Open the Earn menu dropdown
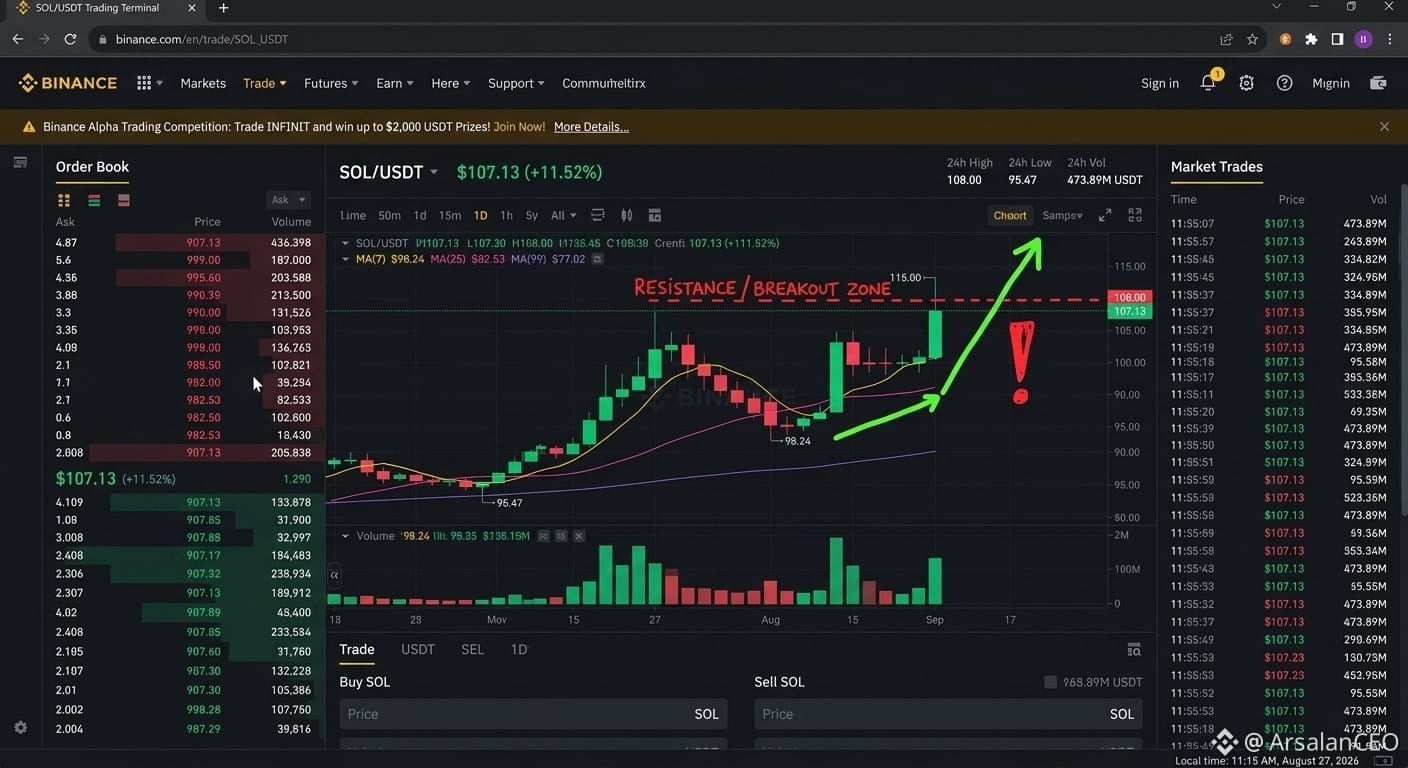Viewport: 1408px width, 768px height. [x=395, y=83]
